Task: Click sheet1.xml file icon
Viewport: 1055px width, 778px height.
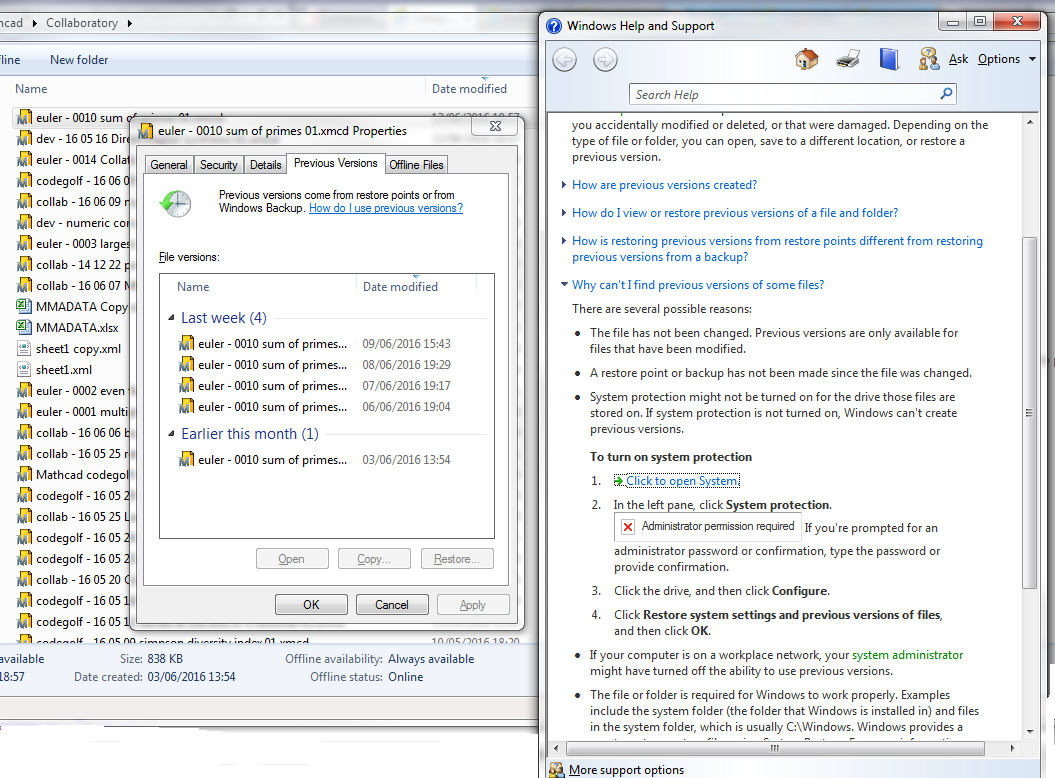Action: [x=24, y=369]
